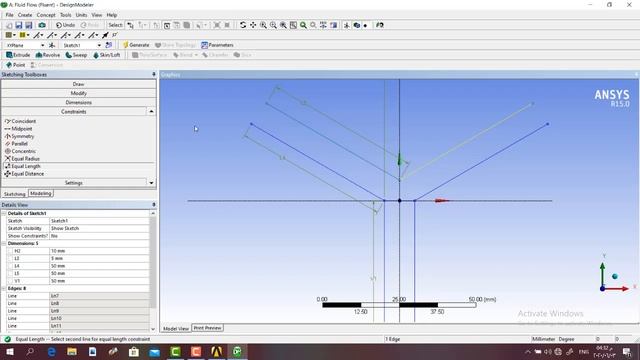
Task: Tick the V1 dimension parameter checkbox
Action: tap(11, 281)
